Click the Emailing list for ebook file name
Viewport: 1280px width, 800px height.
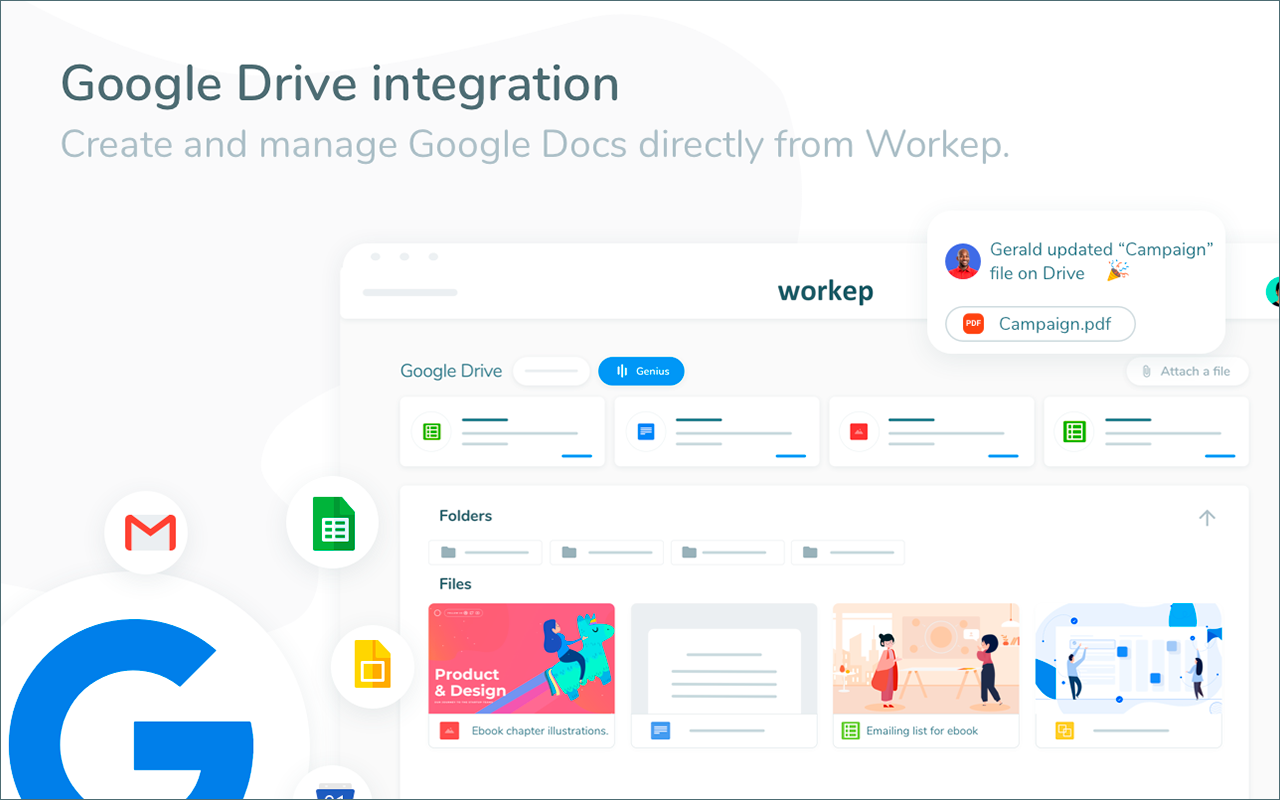[x=922, y=731]
